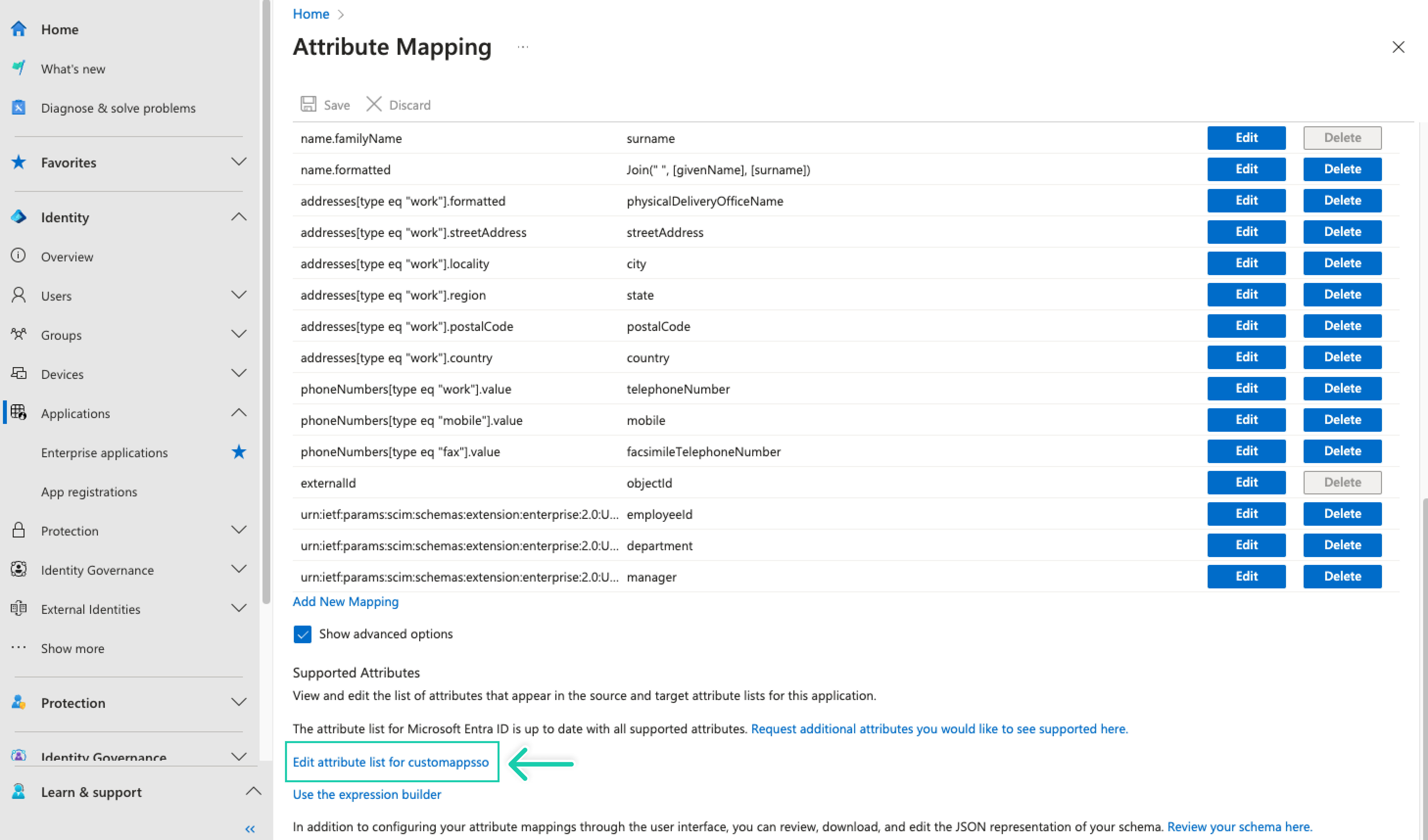Collapse the Applications chevron
Viewport: 1428px width, 840px height.
tap(239, 412)
